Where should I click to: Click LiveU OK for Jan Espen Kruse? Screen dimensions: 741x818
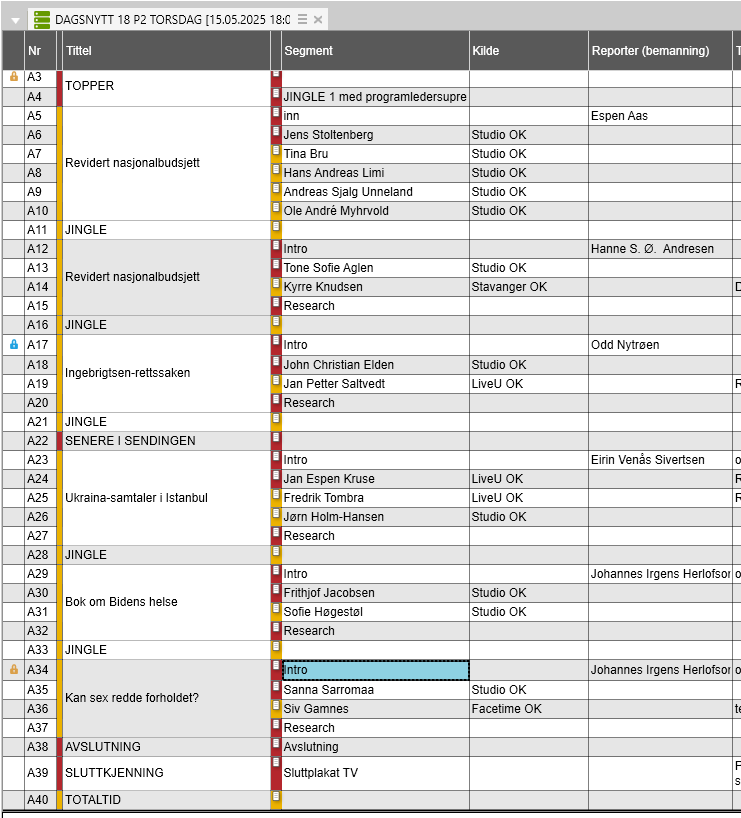click(x=529, y=479)
